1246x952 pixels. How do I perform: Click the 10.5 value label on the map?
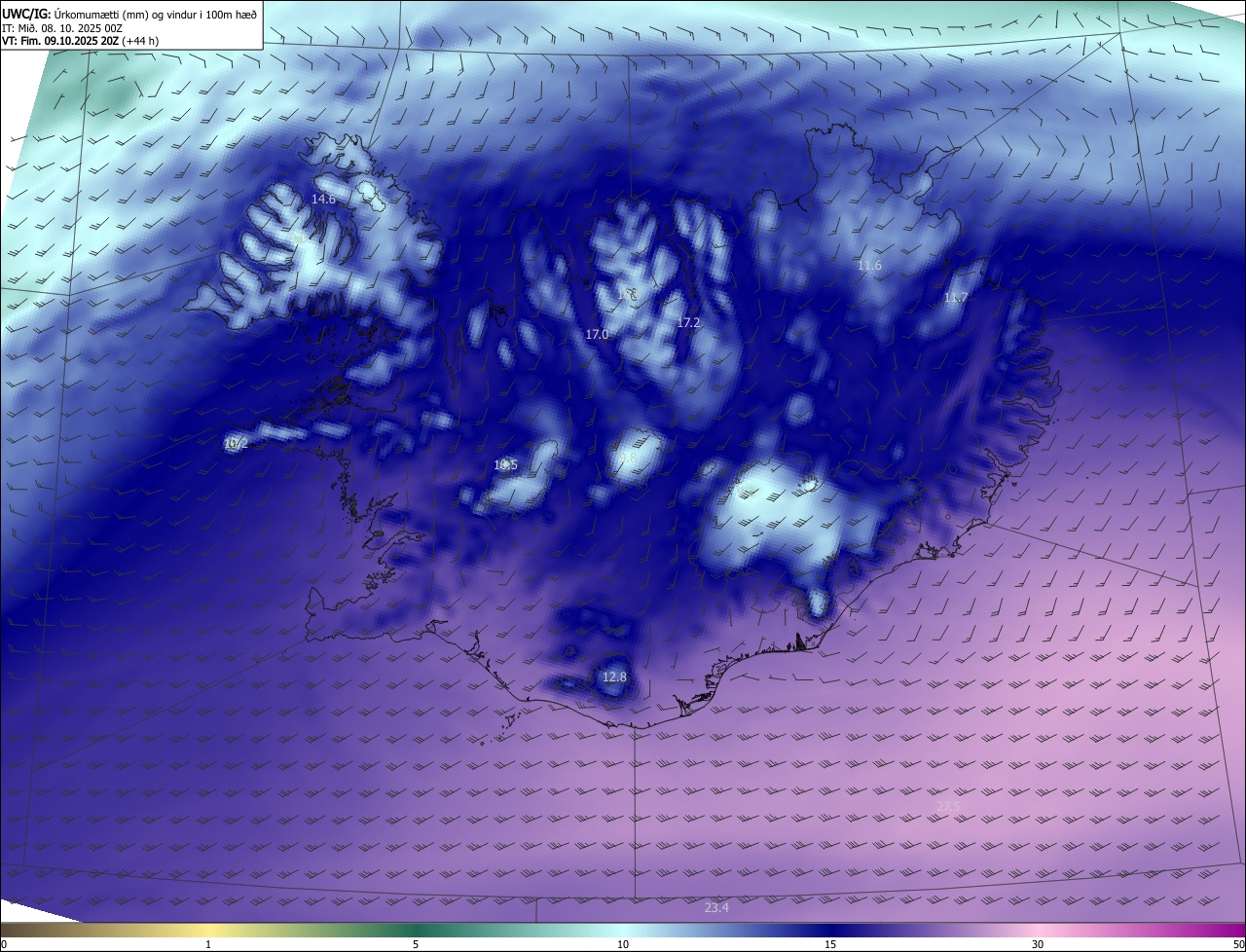(x=505, y=465)
